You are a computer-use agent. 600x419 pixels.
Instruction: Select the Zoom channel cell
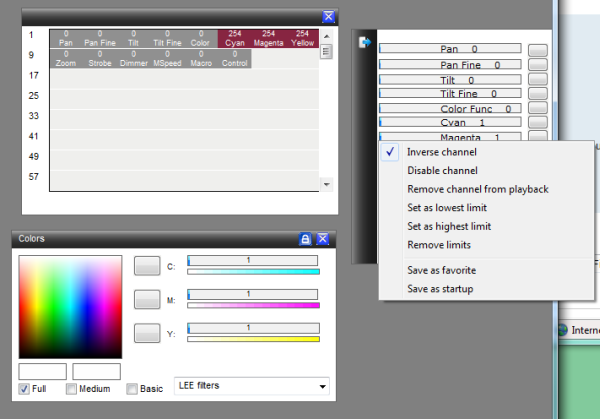point(66,59)
